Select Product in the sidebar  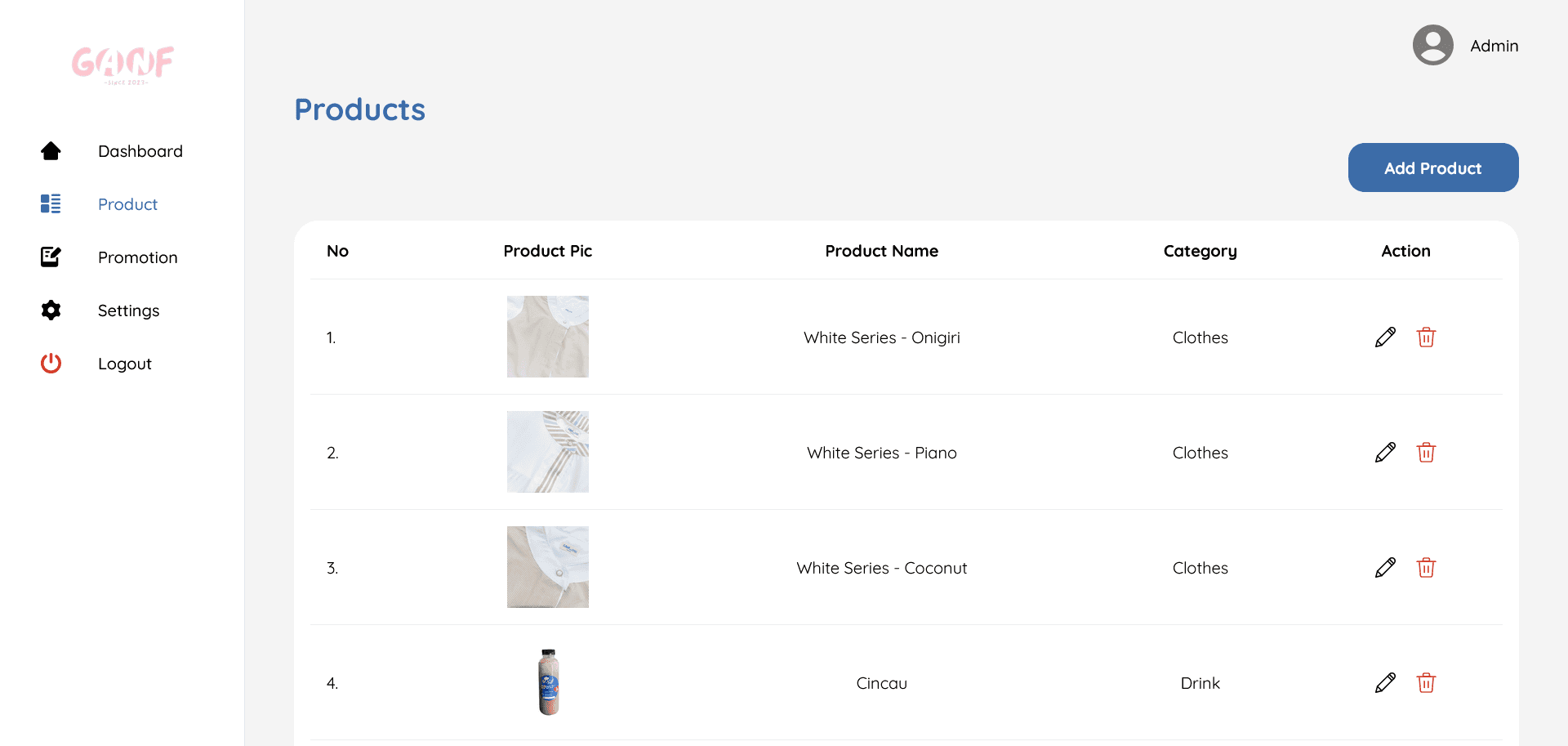coord(127,204)
